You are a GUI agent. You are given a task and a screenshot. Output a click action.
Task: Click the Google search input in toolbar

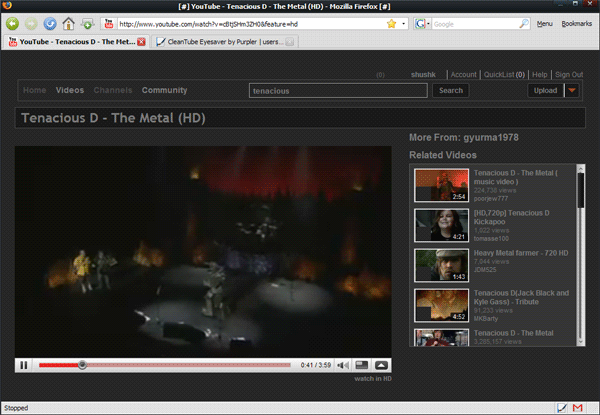coord(475,24)
